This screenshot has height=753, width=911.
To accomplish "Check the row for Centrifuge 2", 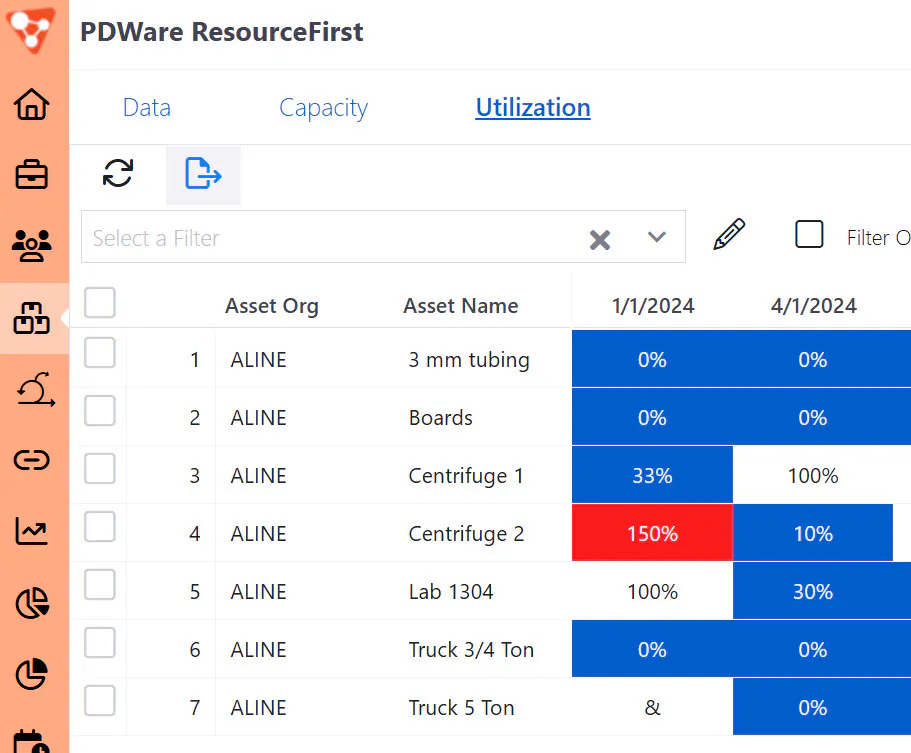I will click(x=99, y=526).
